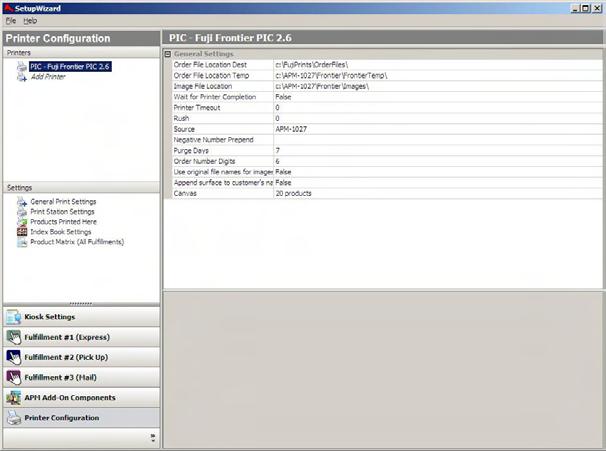The width and height of the screenshot is (606, 451).
Task: Open the Canvas 20 products value
Action: click(x=438, y=193)
